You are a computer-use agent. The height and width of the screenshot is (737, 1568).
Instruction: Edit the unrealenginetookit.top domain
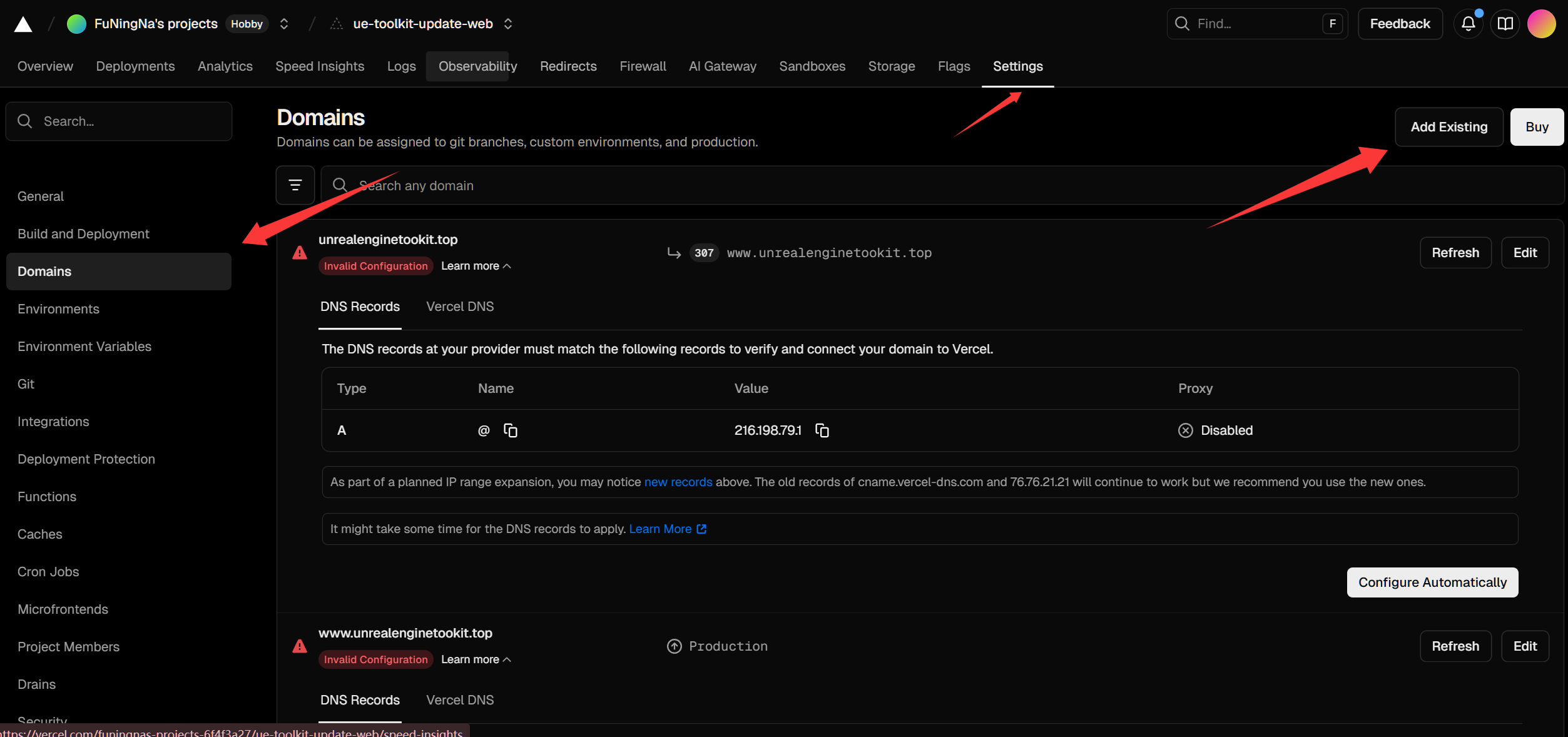point(1525,253)
